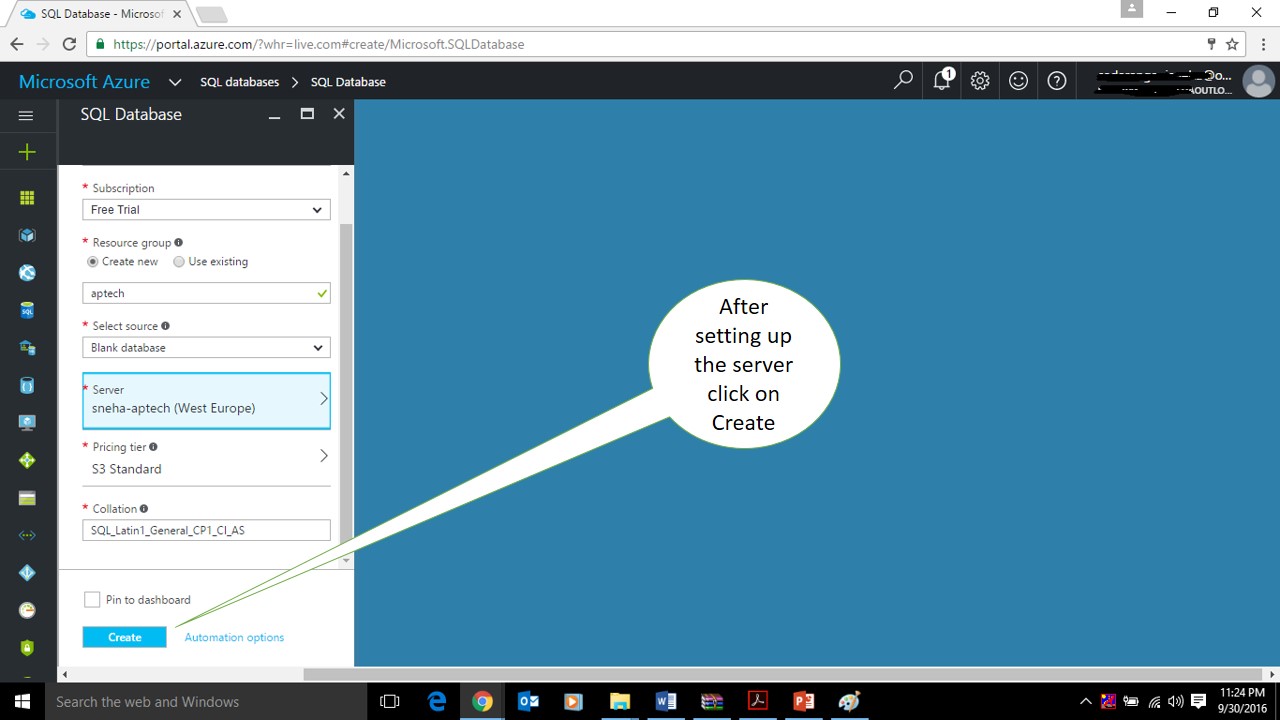The height and width of the screenshot is (720, 1280).
Task: Click resource group name field aptech
Action: click(206, 293)
